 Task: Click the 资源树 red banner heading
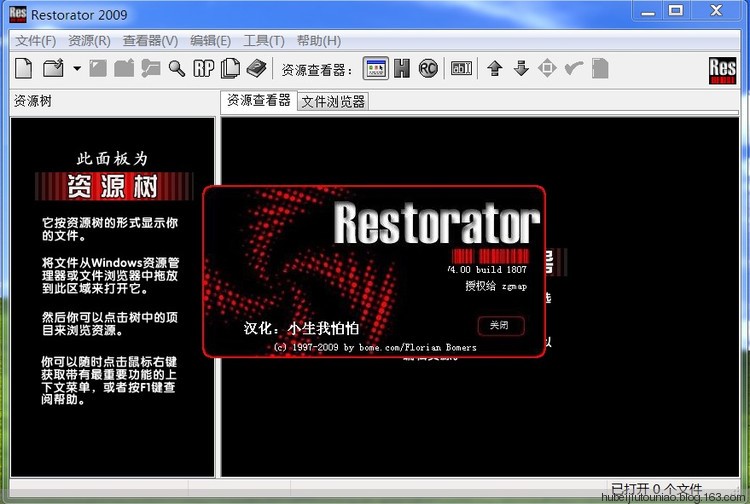[x=114, y=186]
